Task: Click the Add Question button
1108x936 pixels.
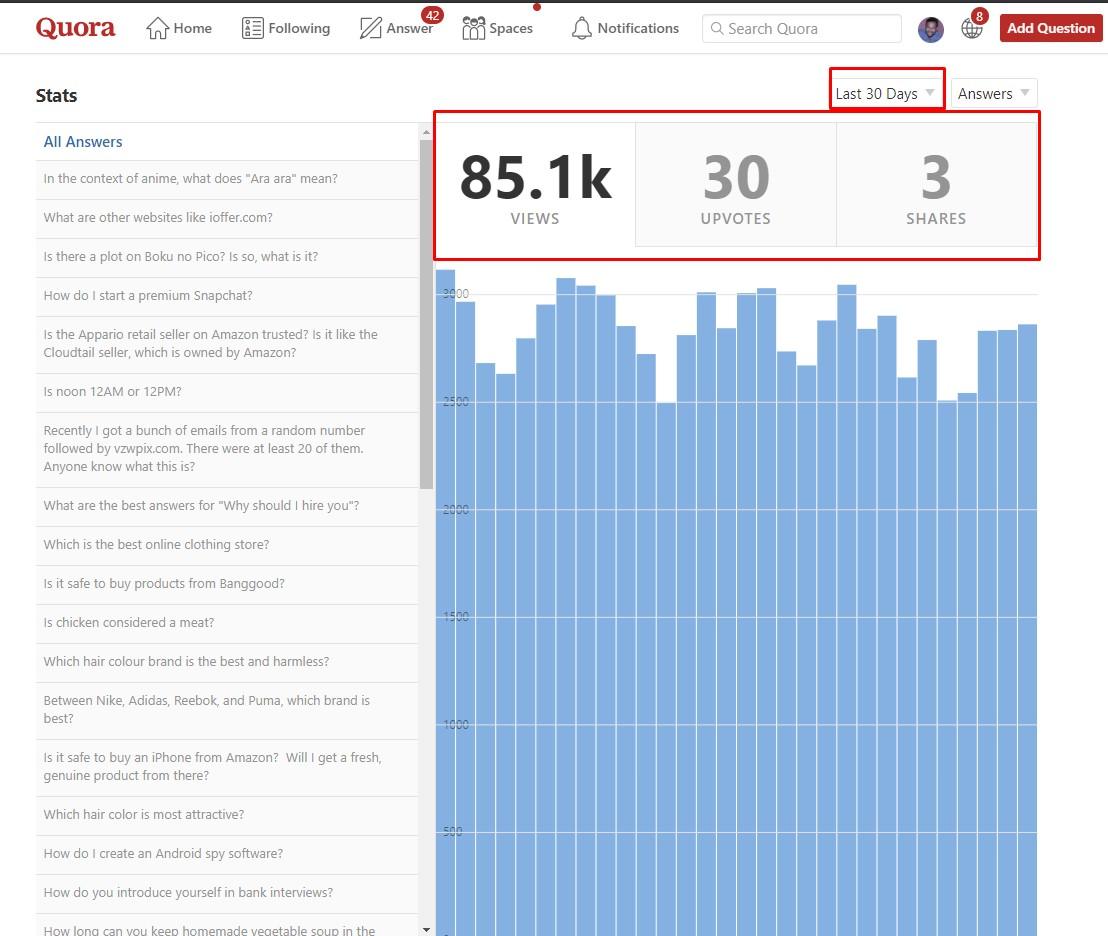Action: [x=1050, y=28]
